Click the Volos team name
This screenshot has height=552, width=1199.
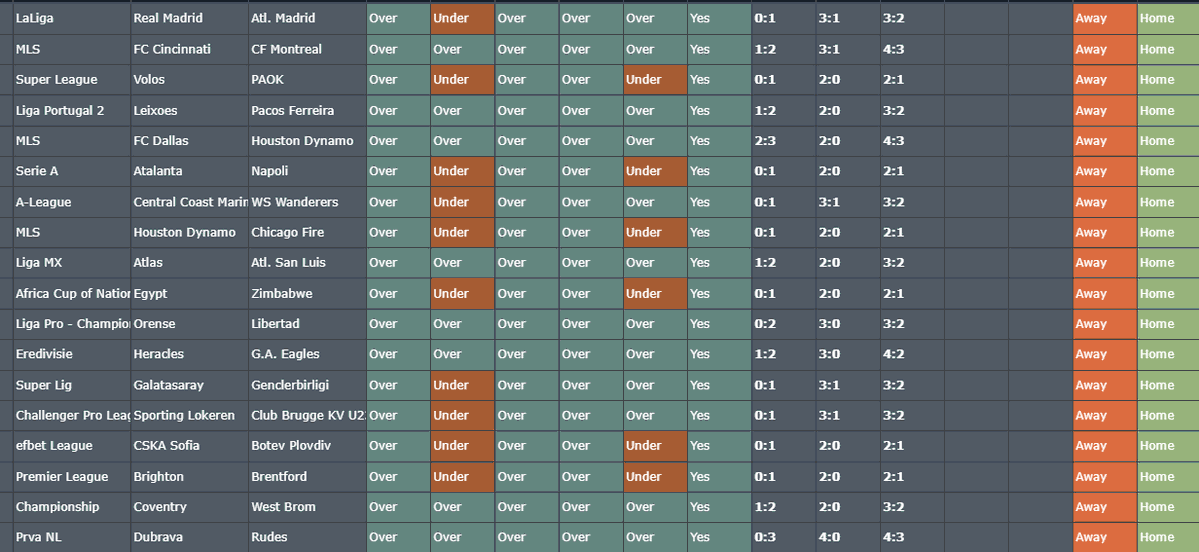pyautogui.click(x=149, y=80)
